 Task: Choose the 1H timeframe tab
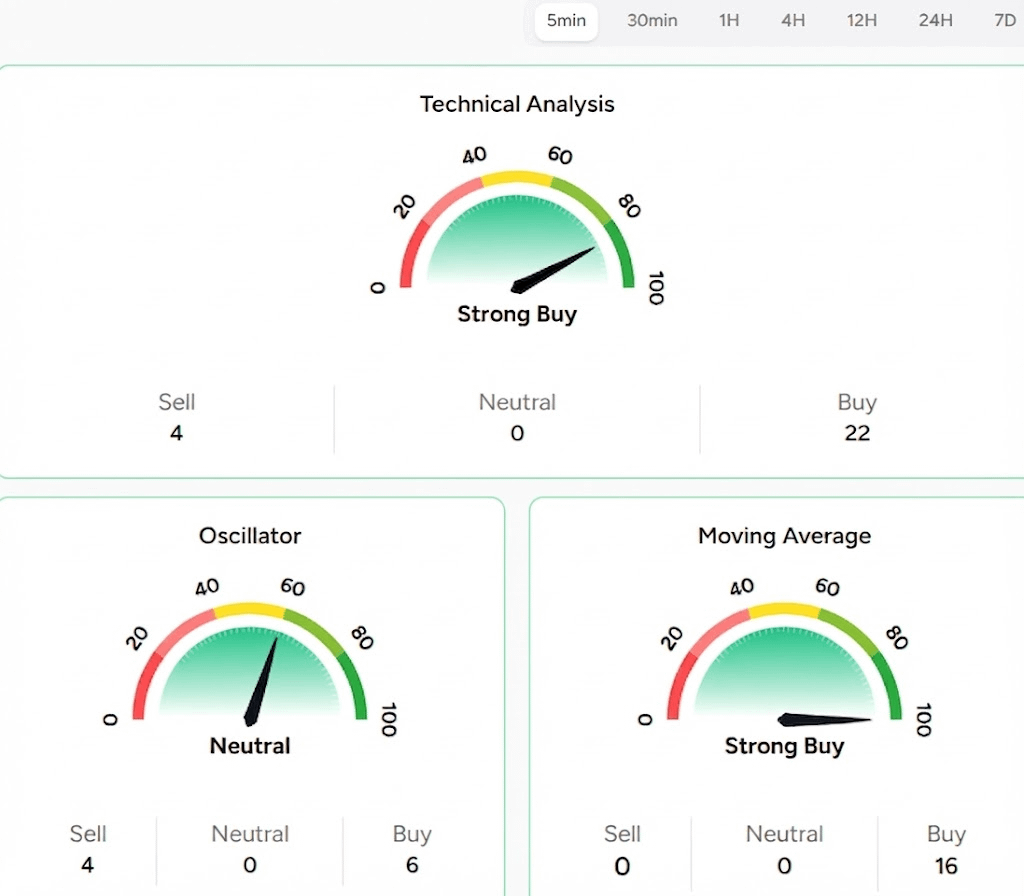(729, 21)
